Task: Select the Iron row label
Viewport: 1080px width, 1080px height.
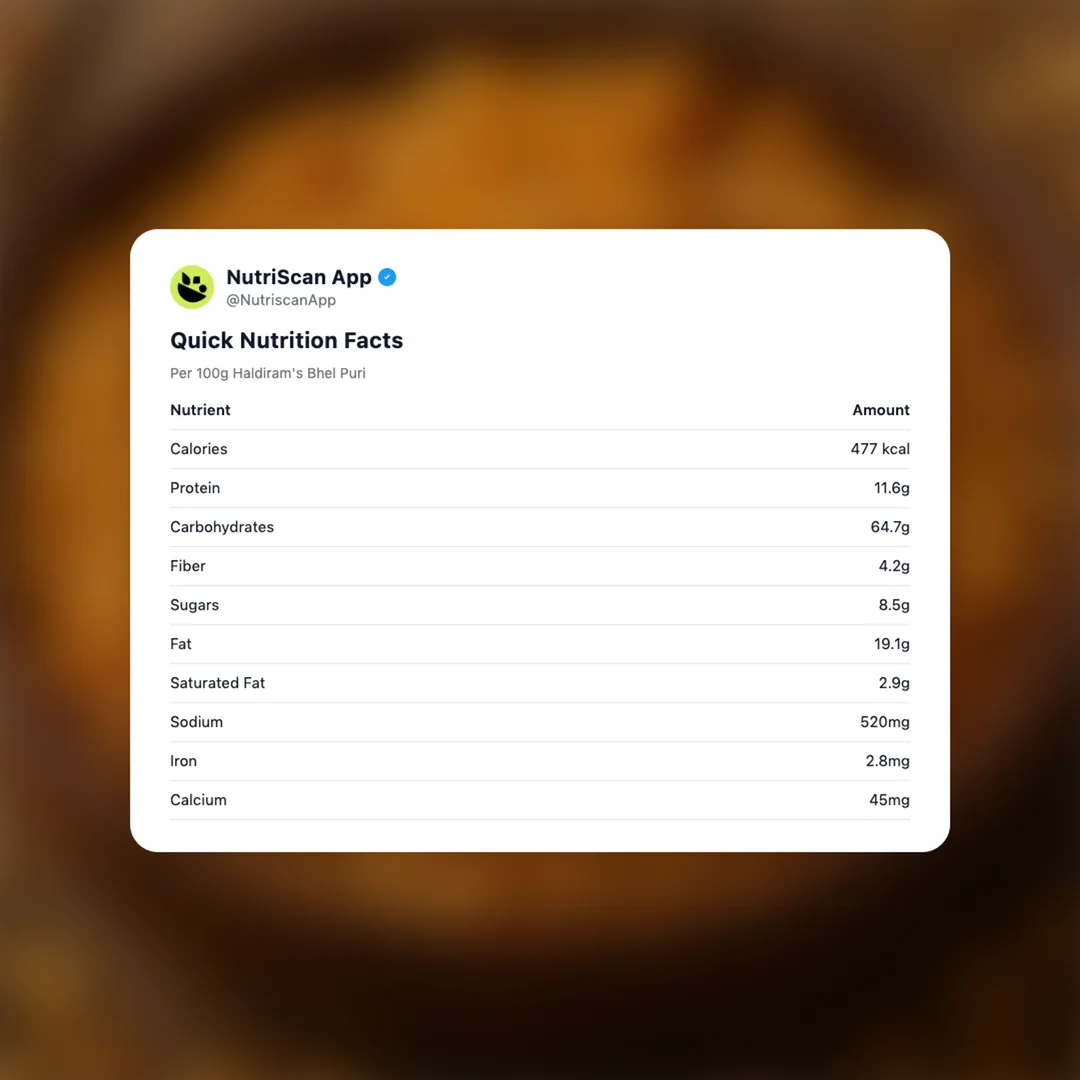Action: tap(184, 761)
